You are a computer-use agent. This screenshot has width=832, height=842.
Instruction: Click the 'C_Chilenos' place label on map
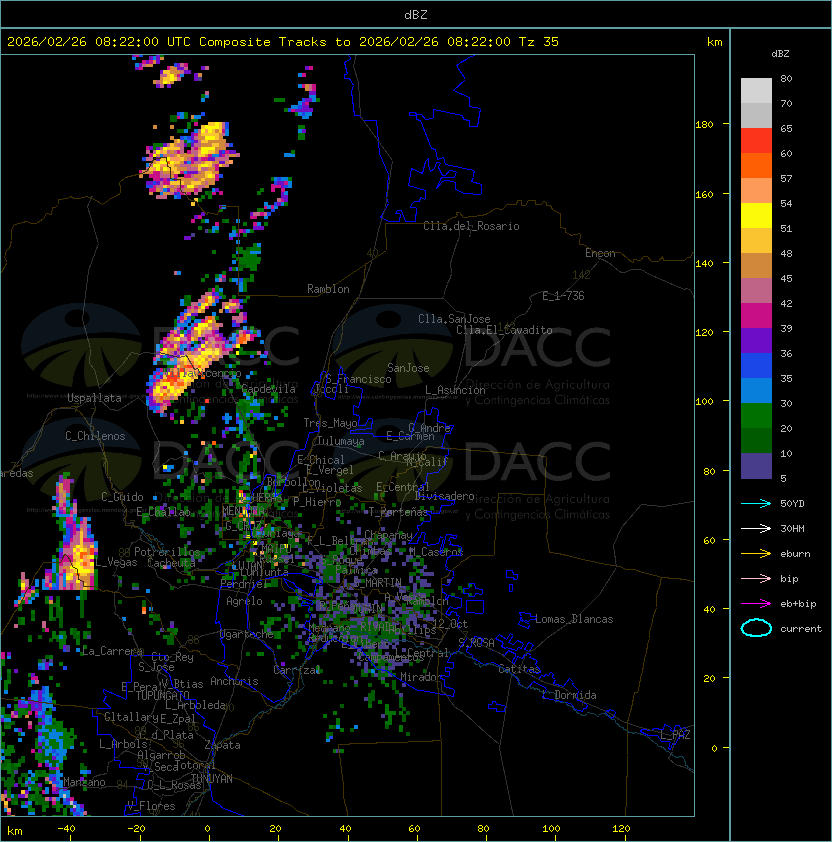(95, 436)
